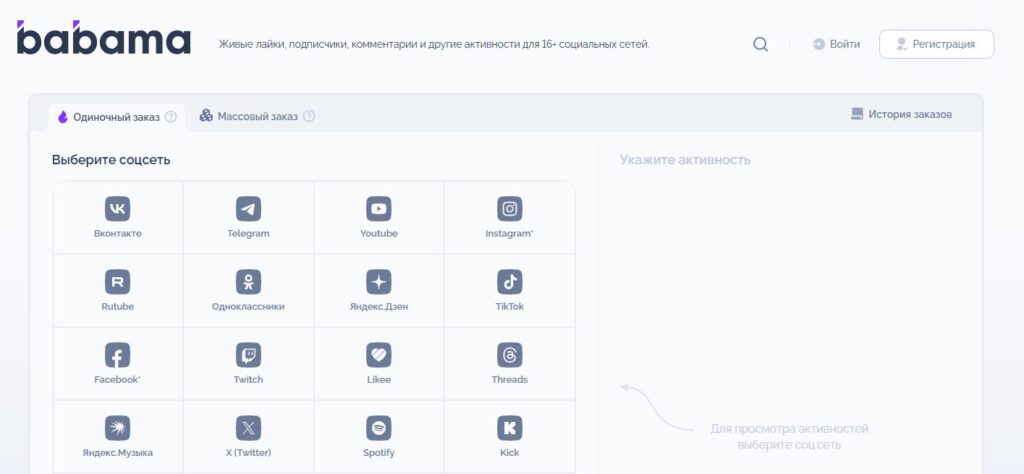Click the Likee label text
Screen dimensions: 1024x474
[x=379, y=380]
